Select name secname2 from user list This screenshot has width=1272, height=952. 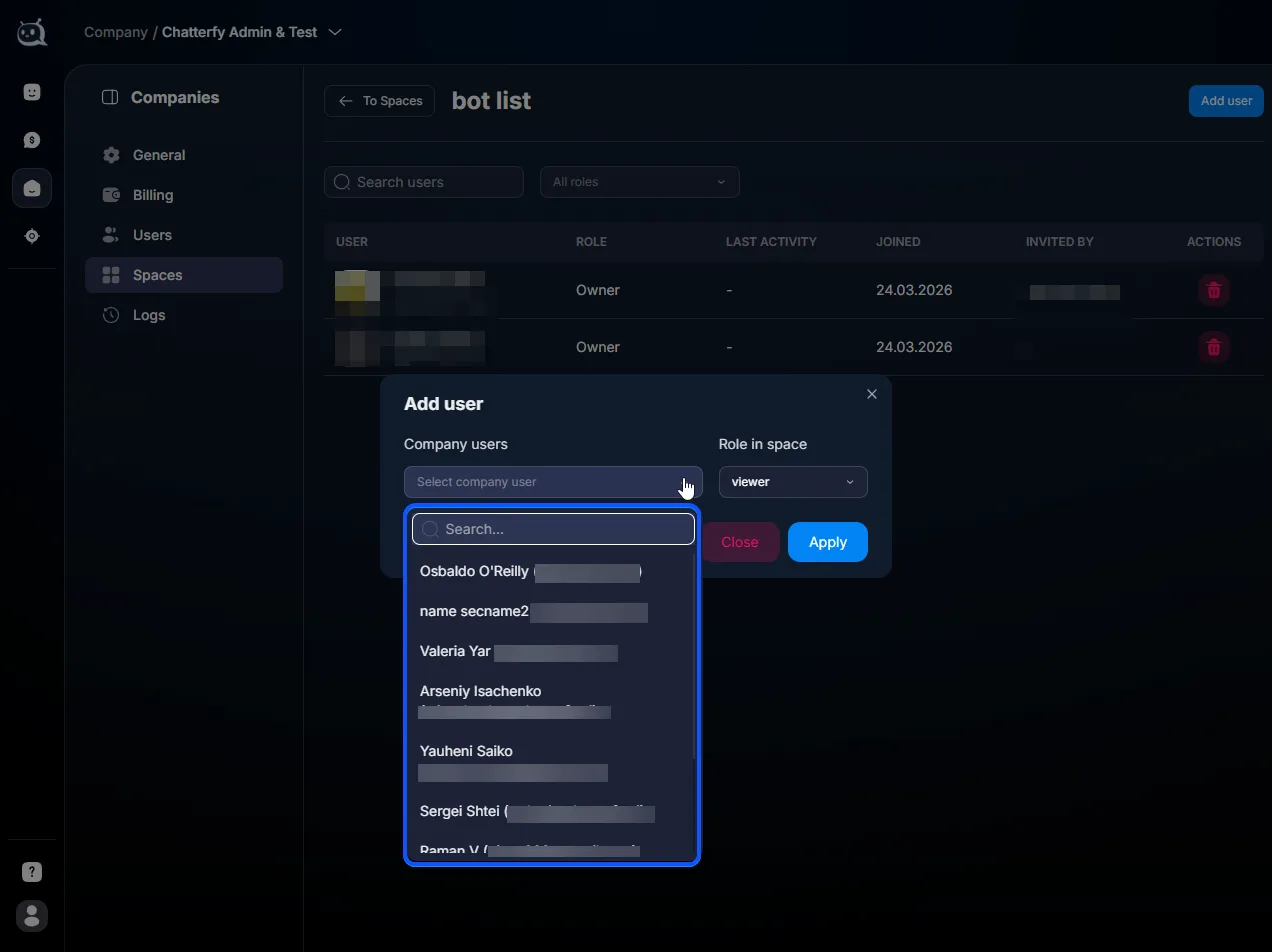pos(552,612)
